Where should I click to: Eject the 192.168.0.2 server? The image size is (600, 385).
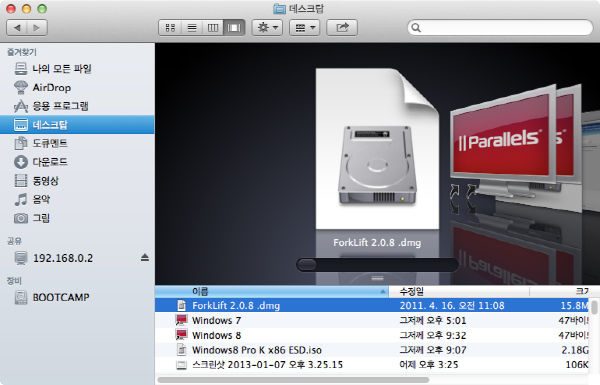coord(145,258)
